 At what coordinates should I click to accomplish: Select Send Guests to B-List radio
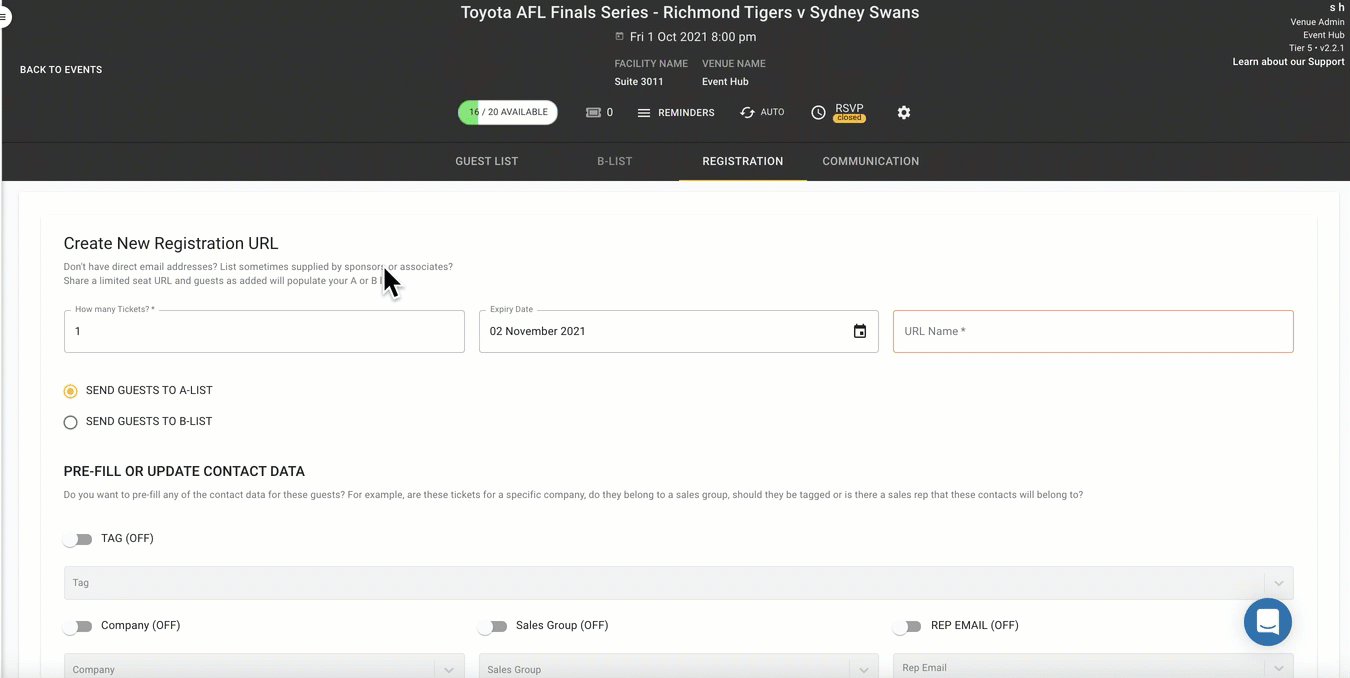click(x=70, y=422)
